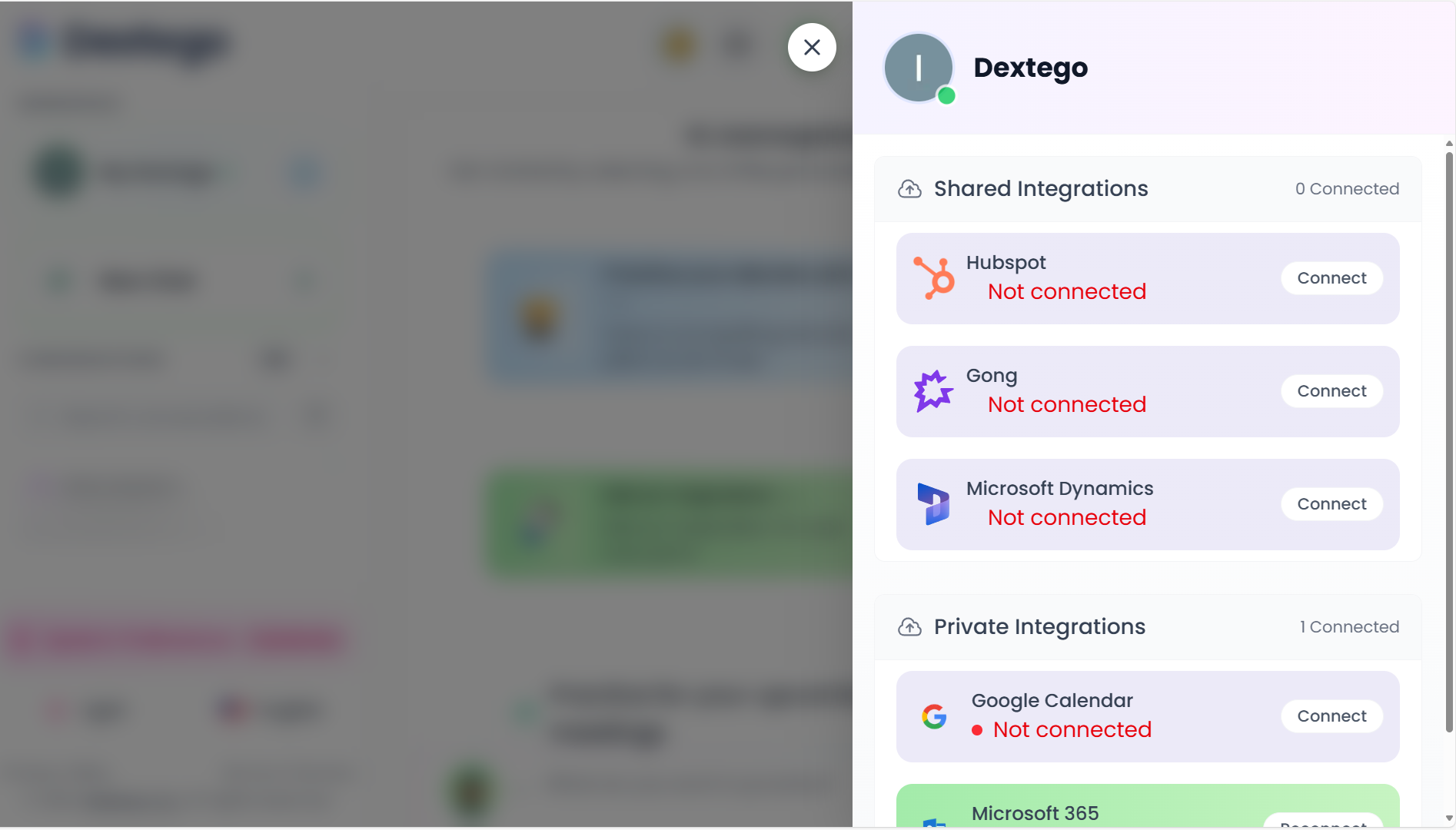
Task: Click the '1 Connected' private count label
Action: [1349, 627]
